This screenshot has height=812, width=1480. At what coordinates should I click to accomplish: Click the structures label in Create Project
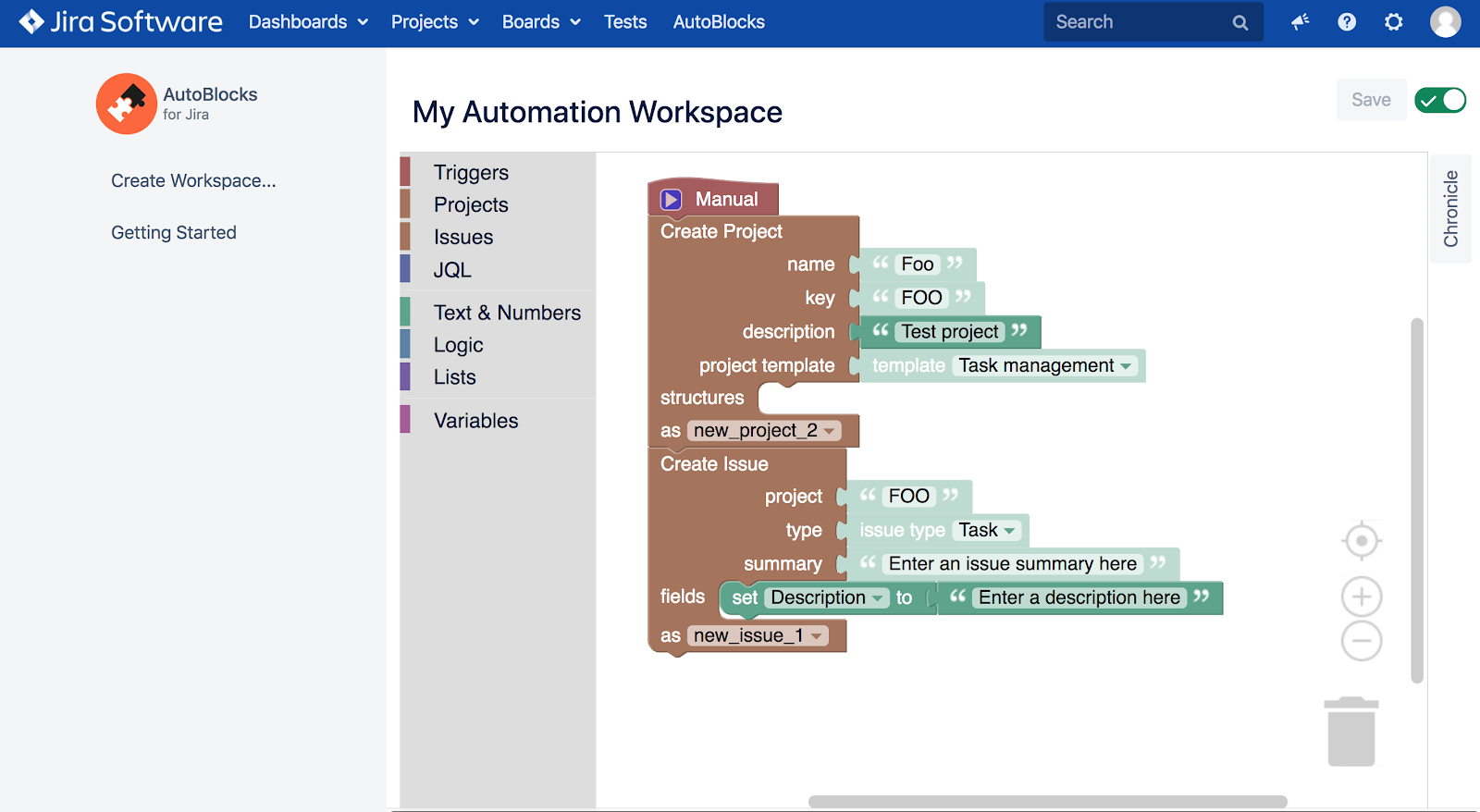pos(702,398)
